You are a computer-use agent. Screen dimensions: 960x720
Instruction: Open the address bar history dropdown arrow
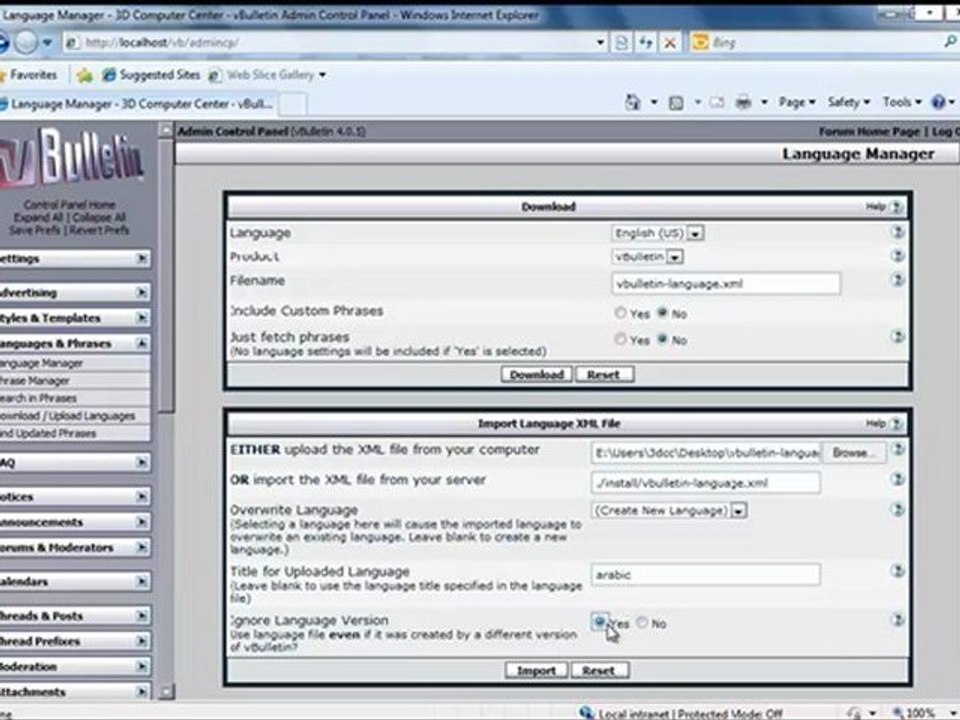[601, 43]
